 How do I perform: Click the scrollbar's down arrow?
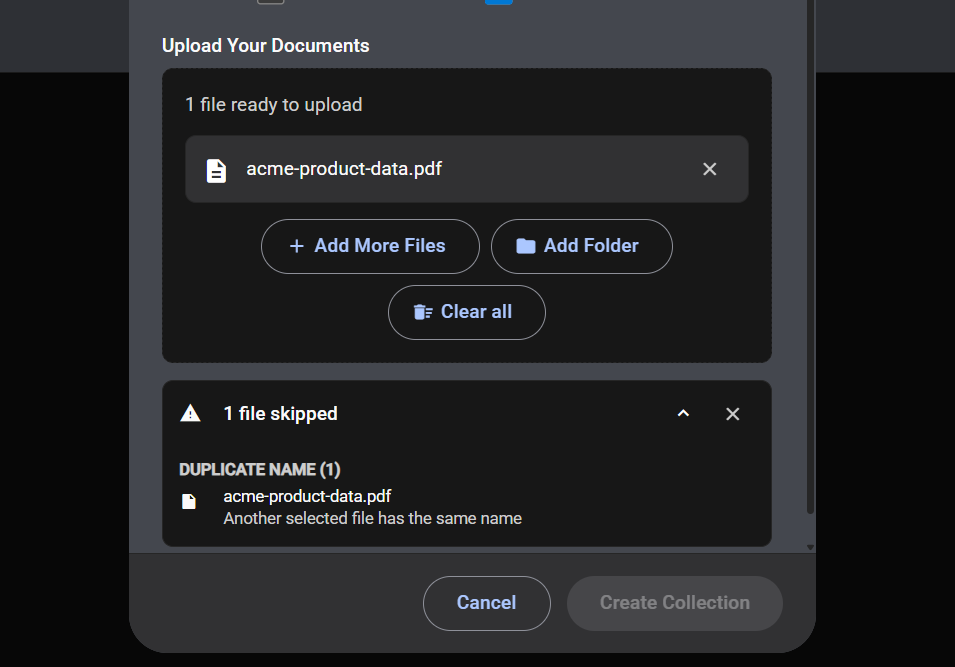tap(810, 547)
